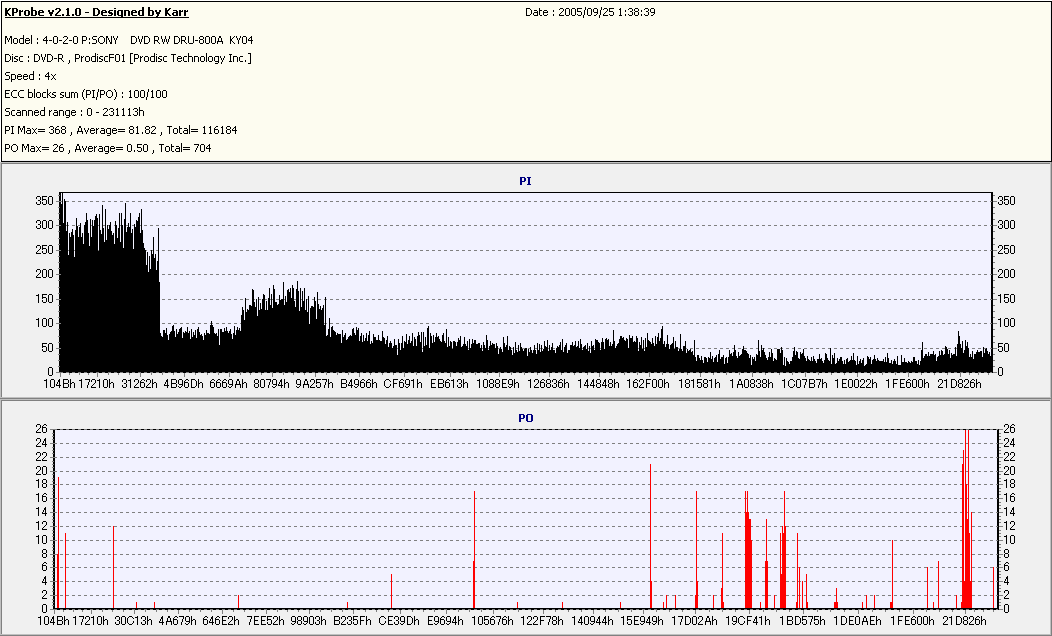Viewport: 1052px width, 636px height.
Task: Select '19CF41h' under the PO chart
Action: [x=747, y=621]
